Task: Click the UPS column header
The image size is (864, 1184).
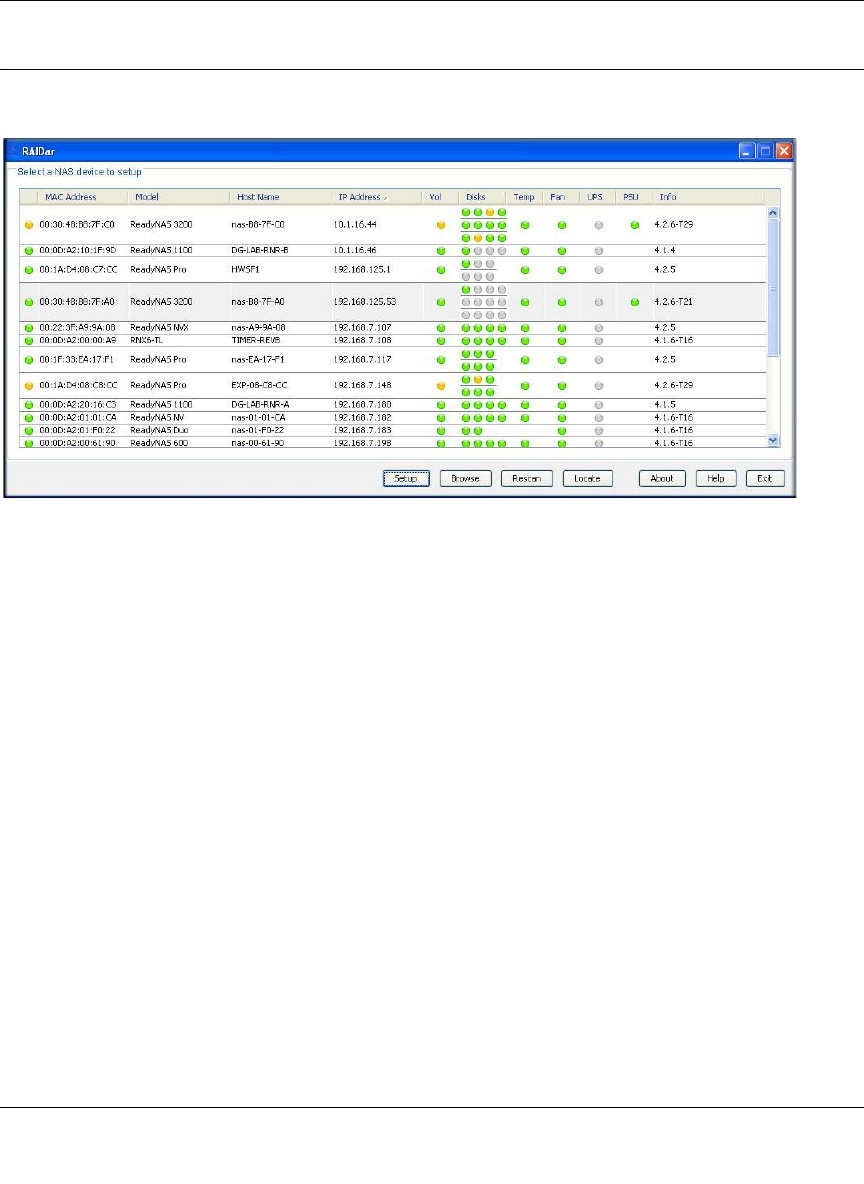Action: (597, 197)
